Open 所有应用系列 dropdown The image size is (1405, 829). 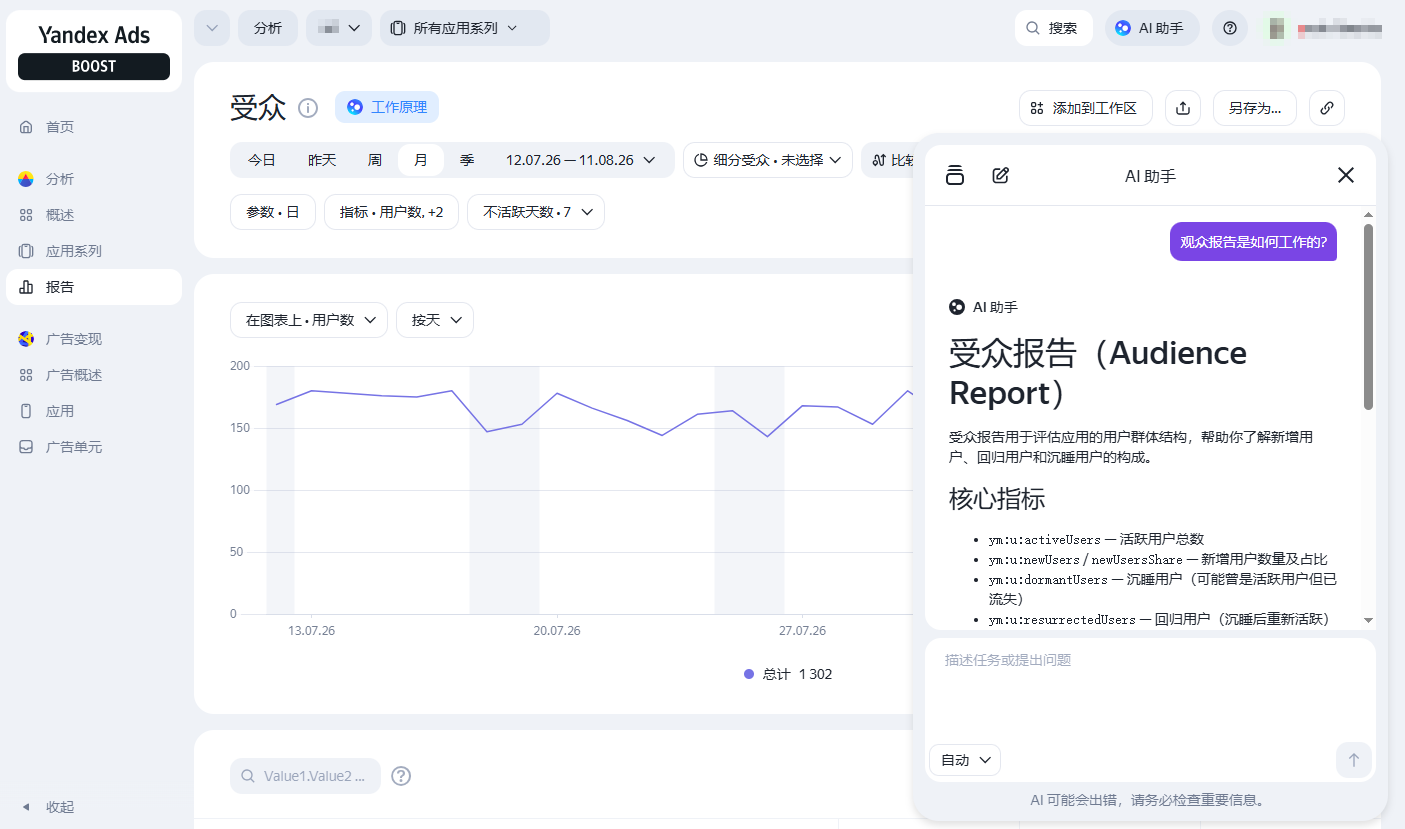click(x=465, y=28)
